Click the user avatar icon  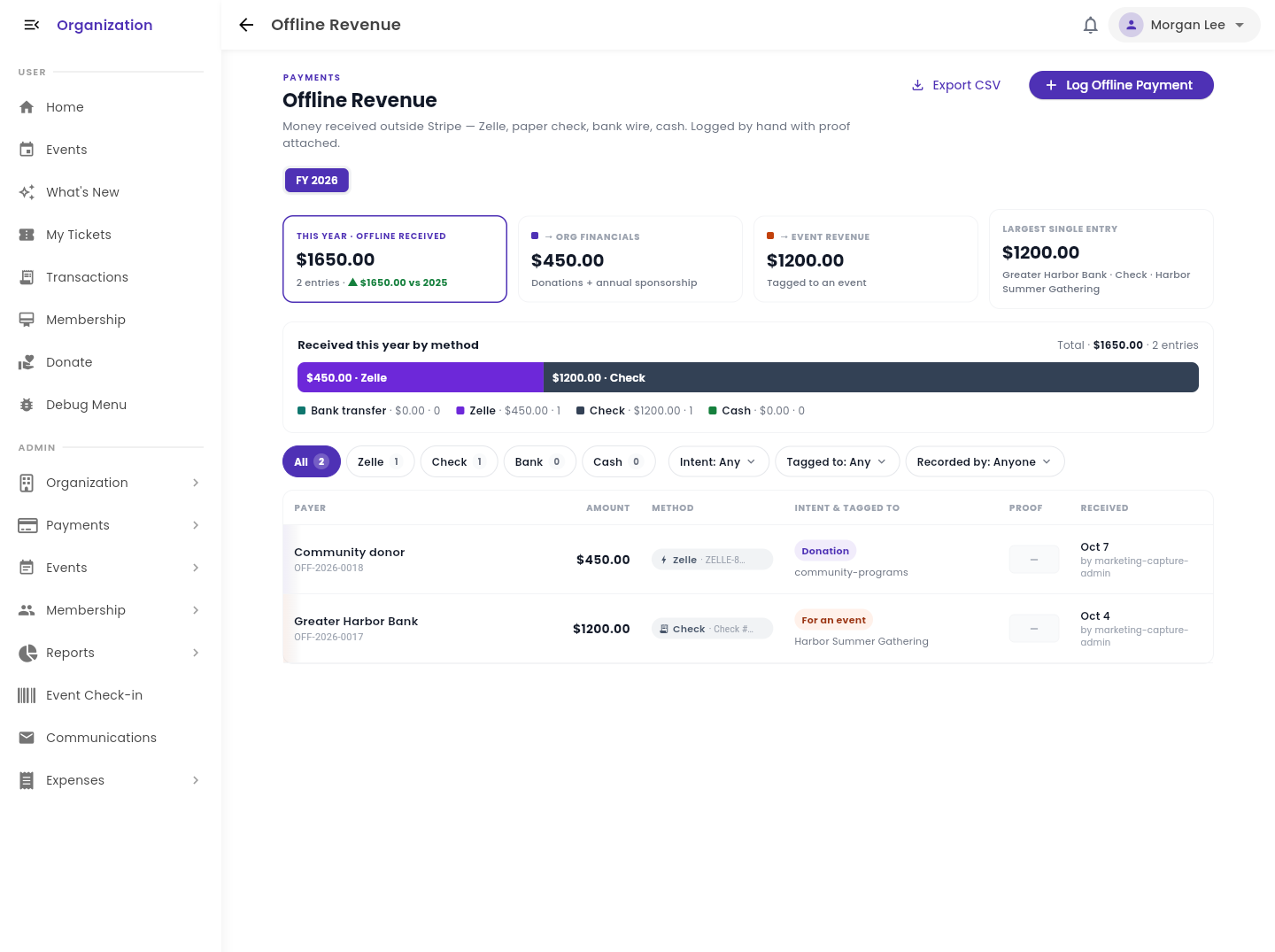(x=1132, y=25)
